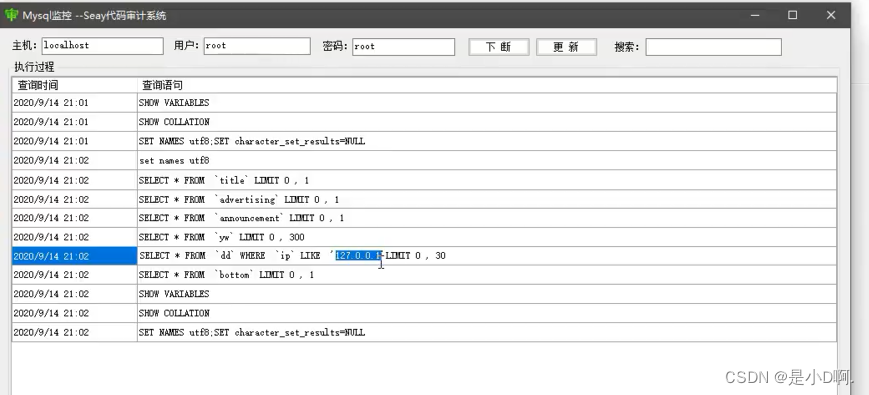
Task: Select the SELECT FROM `advertising` query
Action: [x=487, y=199]
